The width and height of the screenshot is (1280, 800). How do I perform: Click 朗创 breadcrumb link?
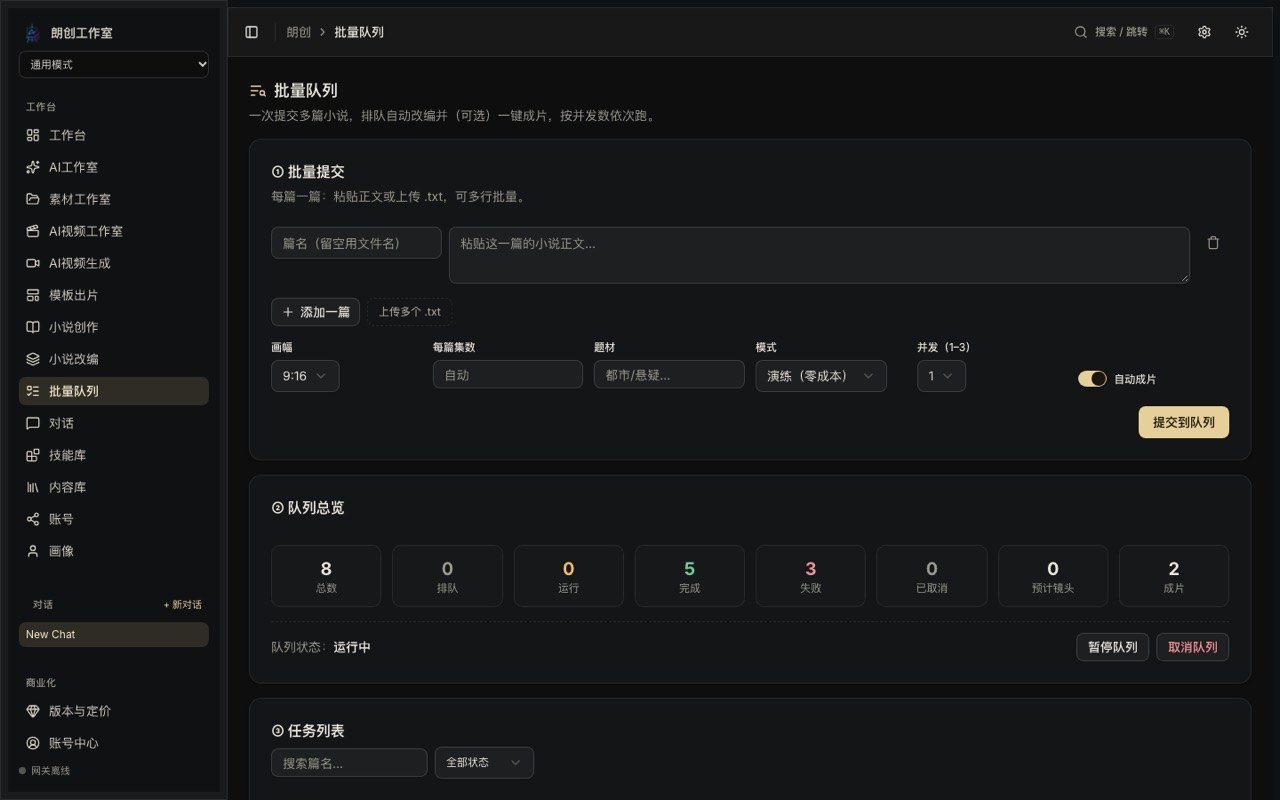298,32
